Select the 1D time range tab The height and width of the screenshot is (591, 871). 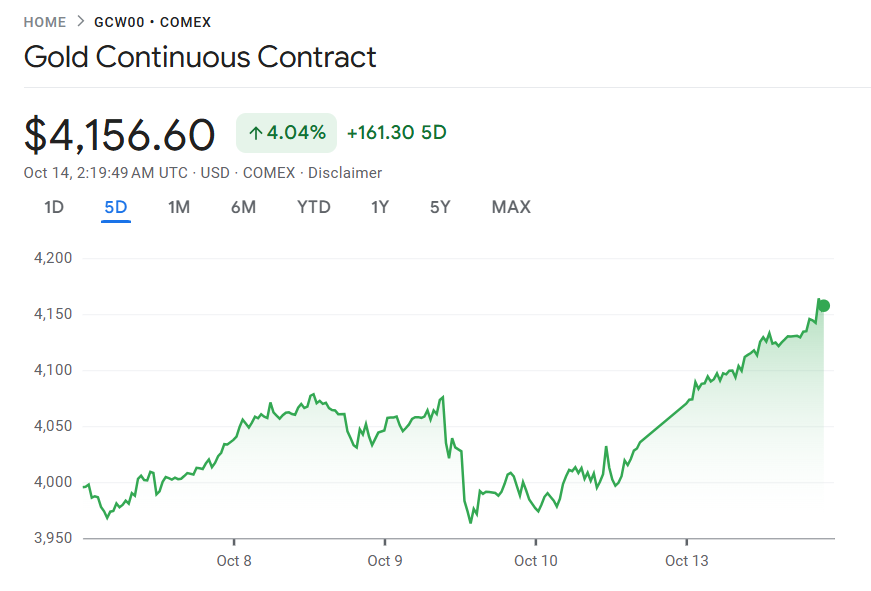point(54,207)
